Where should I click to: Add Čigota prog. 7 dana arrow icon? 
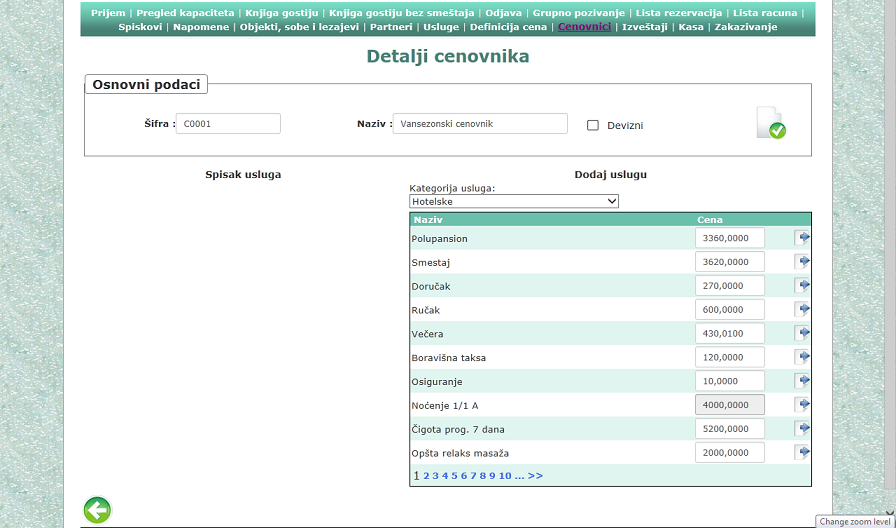(802, 429)
